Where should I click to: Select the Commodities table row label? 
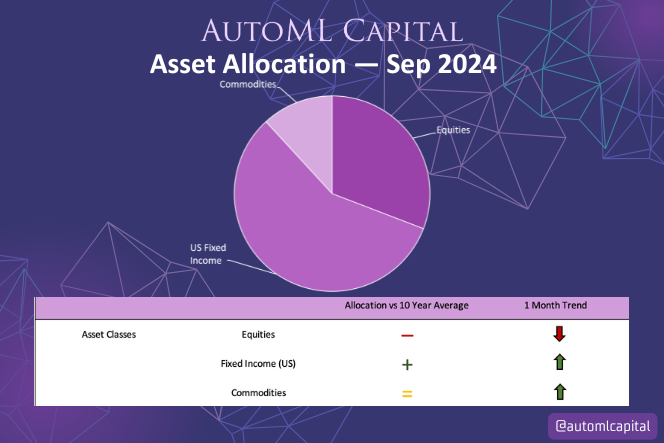tap(258, 393)
